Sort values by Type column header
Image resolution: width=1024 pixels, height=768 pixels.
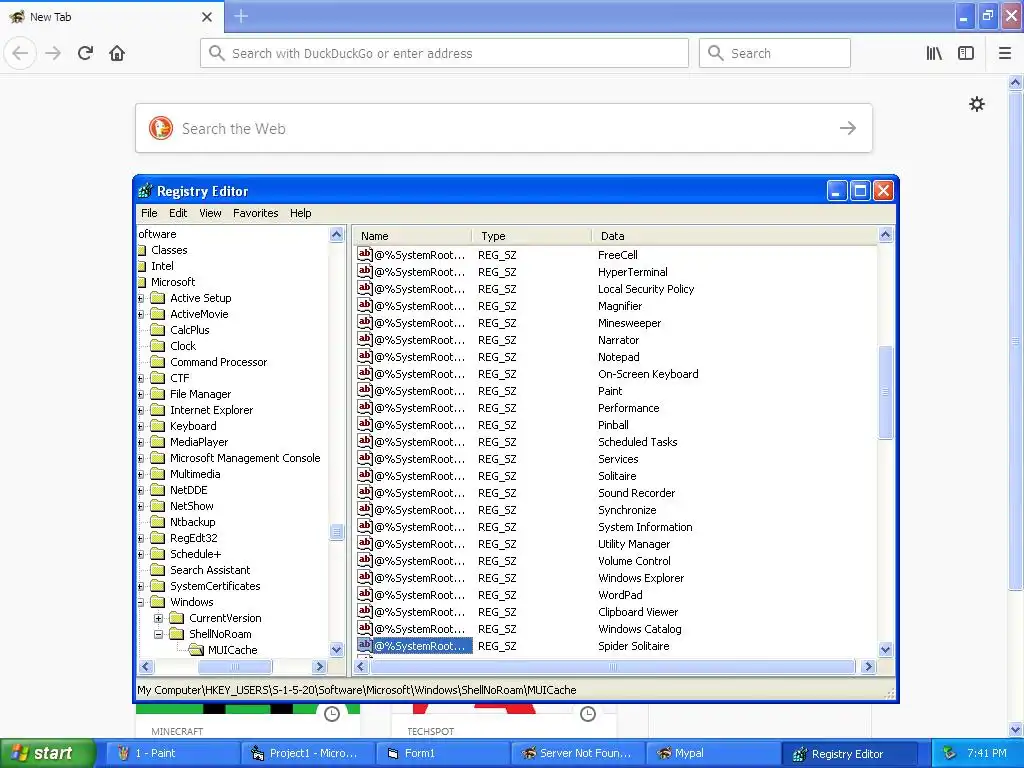click(x=532, y=236)
